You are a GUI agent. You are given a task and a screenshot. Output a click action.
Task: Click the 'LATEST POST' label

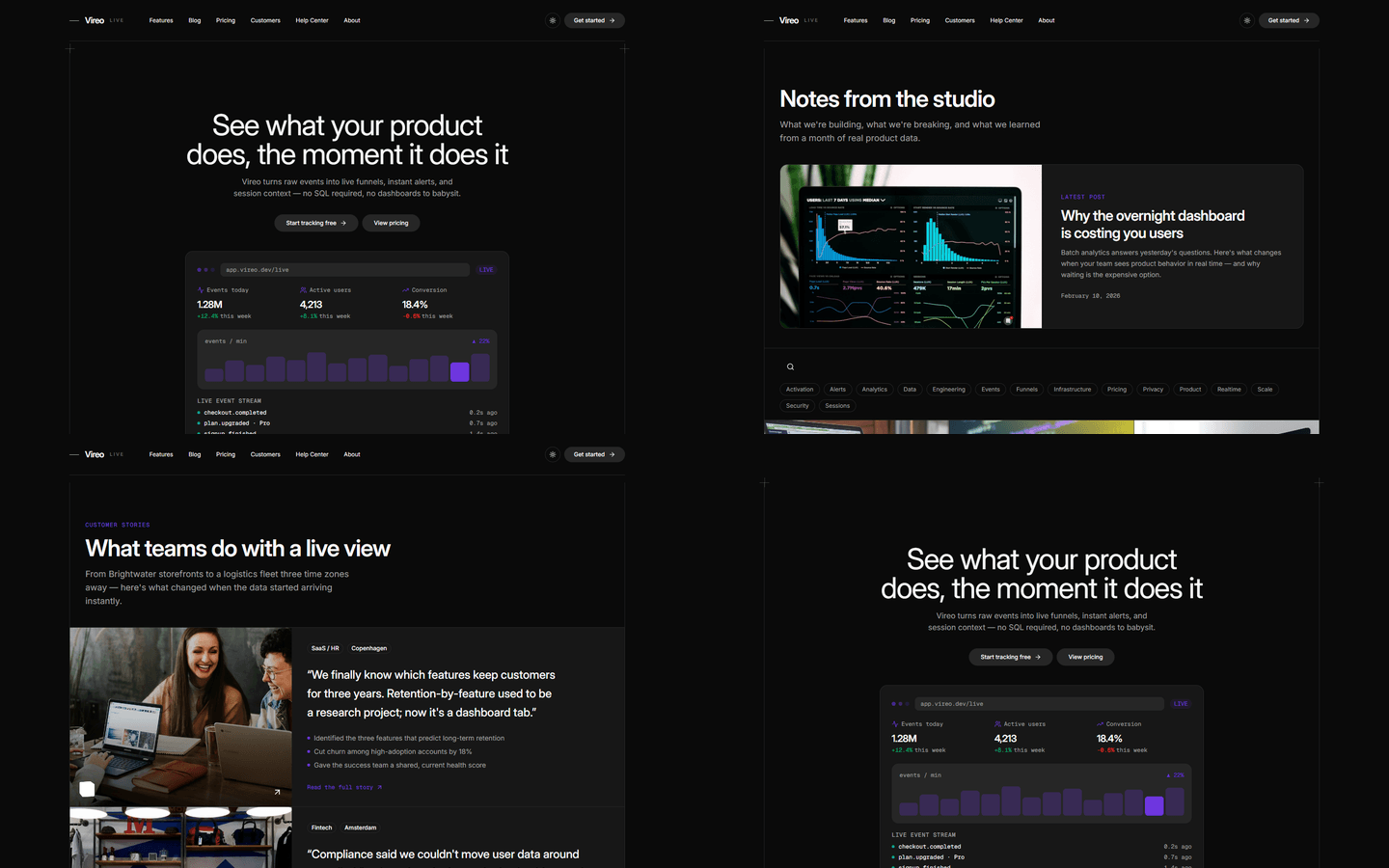(1083, 197)
